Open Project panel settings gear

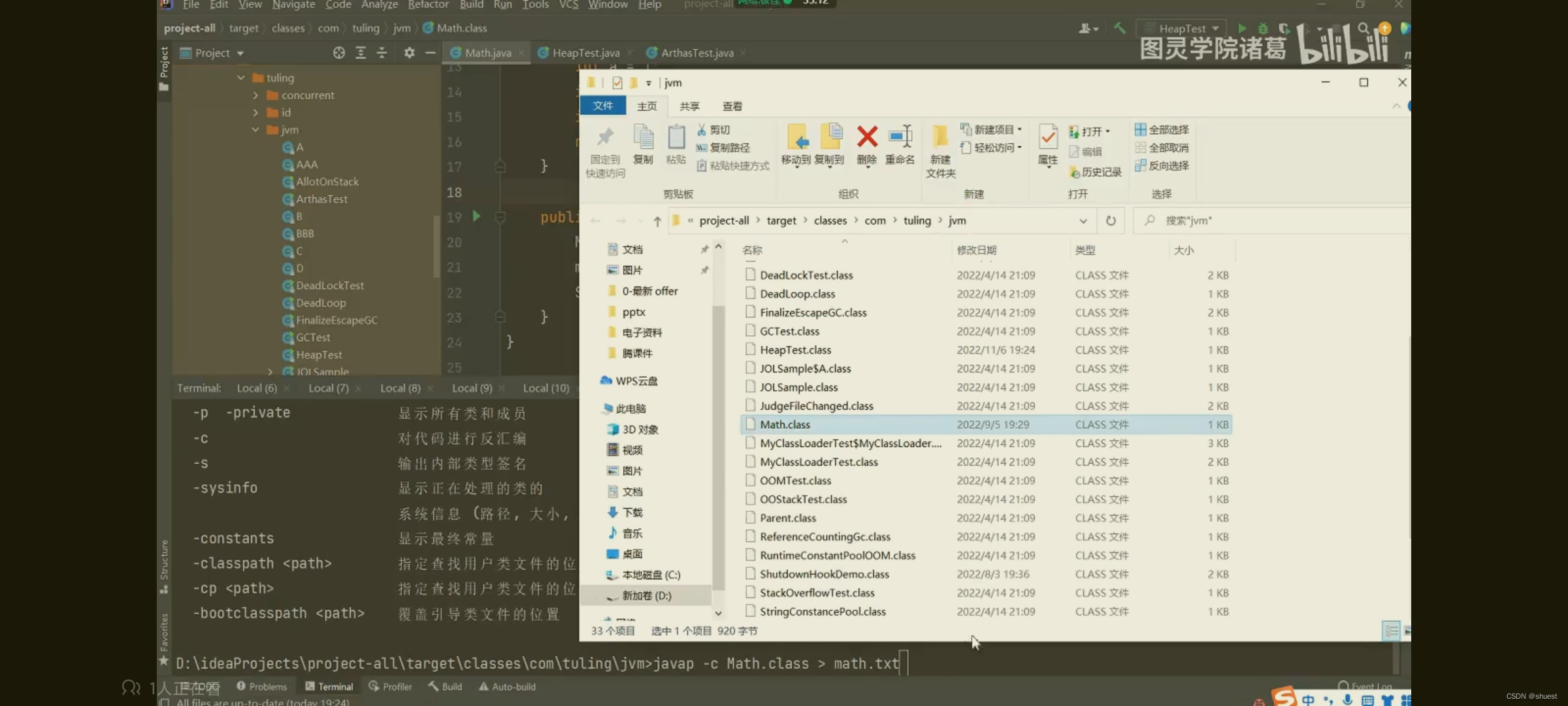[x=409, y=53]
